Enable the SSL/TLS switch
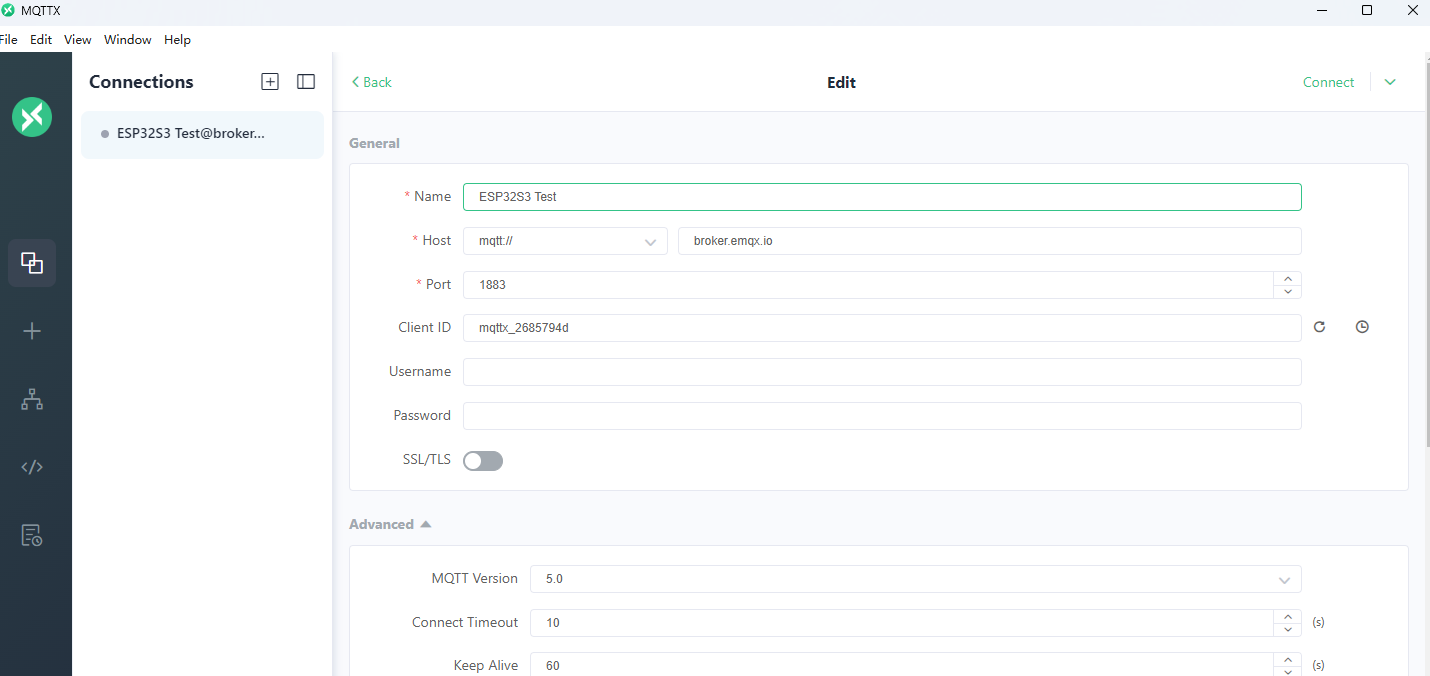This screenshot has width=1430, height=676. tap(483, 461)
